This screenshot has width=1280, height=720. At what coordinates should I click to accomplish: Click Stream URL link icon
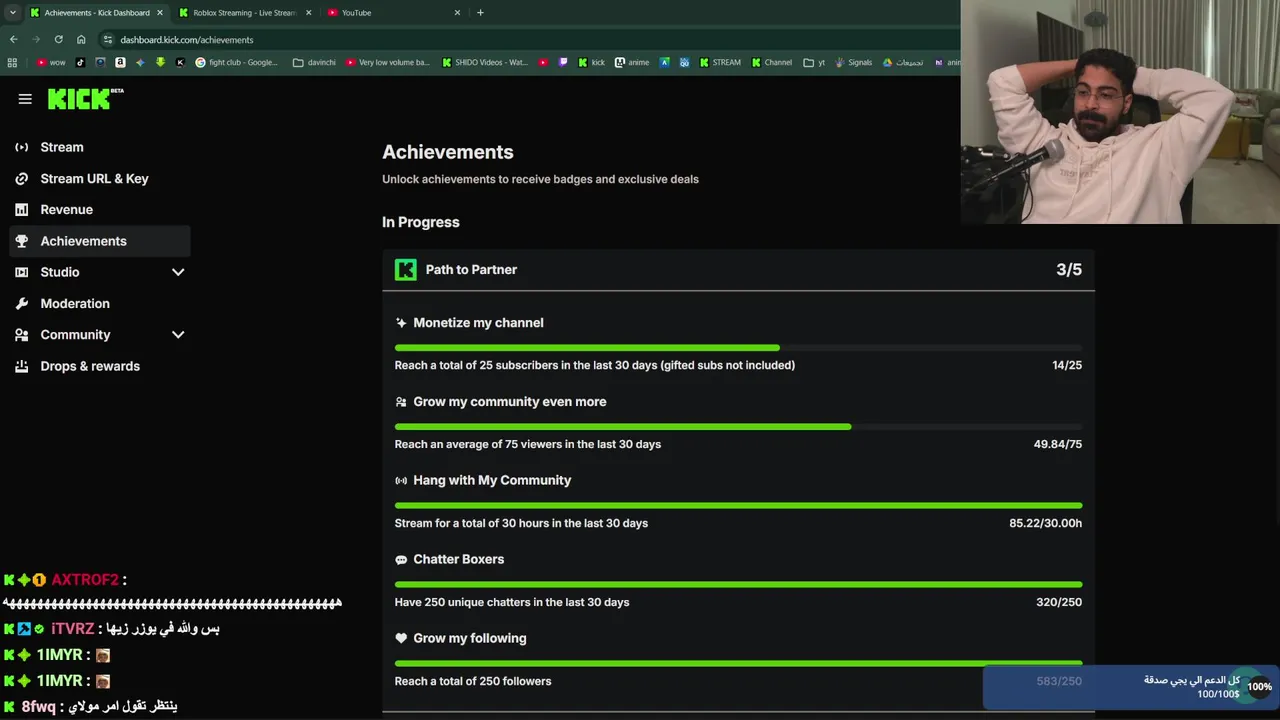[x=22, y=178]
